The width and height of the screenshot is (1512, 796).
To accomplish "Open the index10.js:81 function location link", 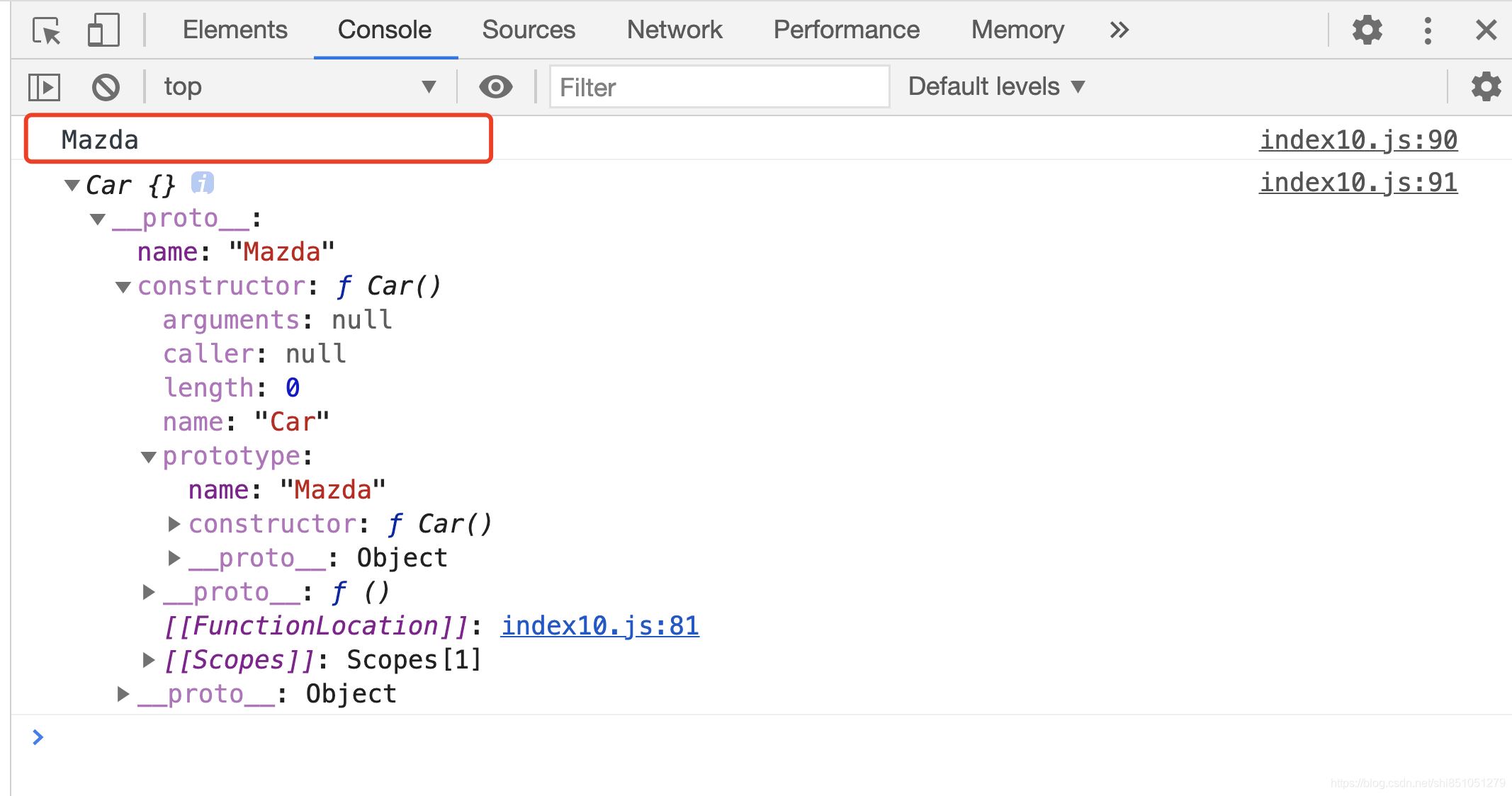I will tap(599, 626).
